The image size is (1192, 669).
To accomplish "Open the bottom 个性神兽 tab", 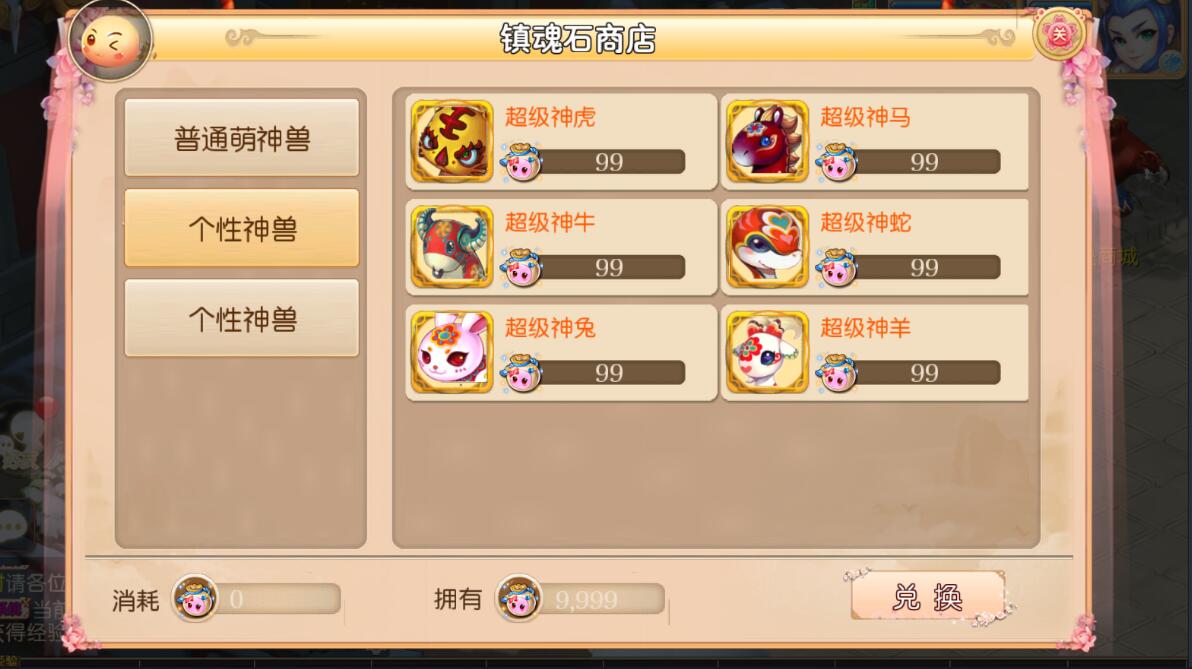I will coord(242,319).
